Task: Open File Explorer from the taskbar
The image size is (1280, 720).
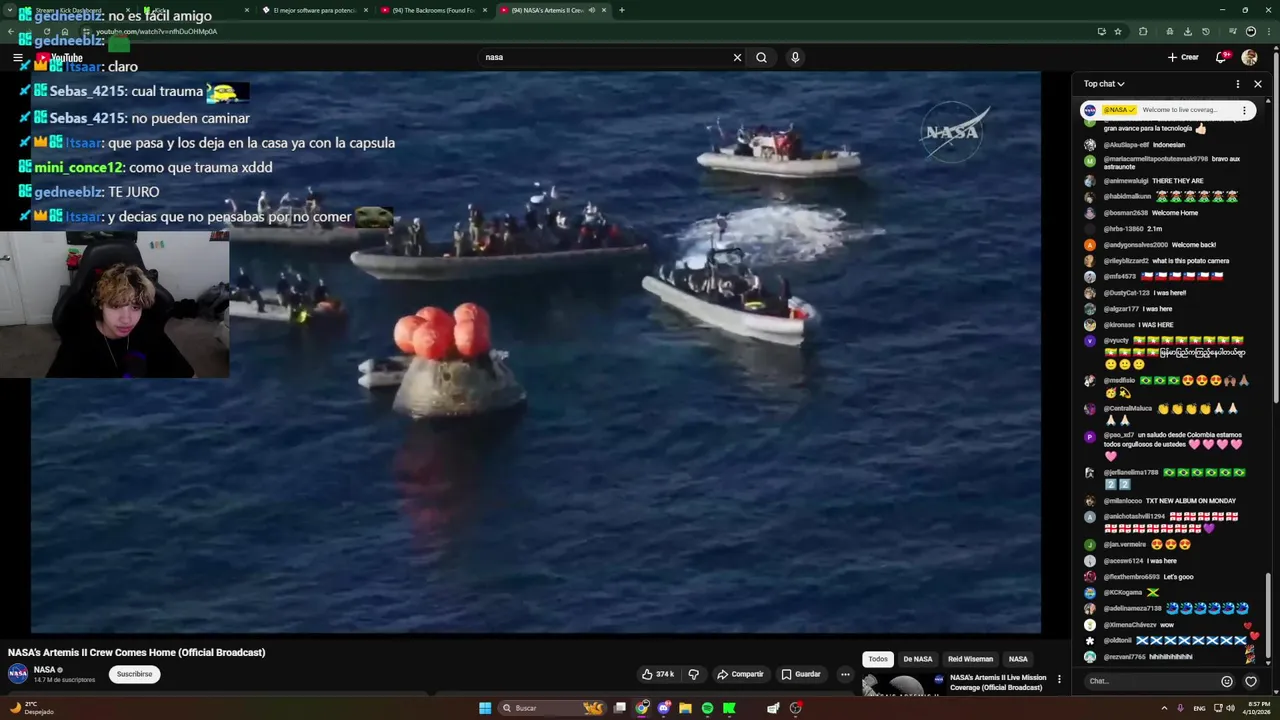Action: (x=685, y=708)
